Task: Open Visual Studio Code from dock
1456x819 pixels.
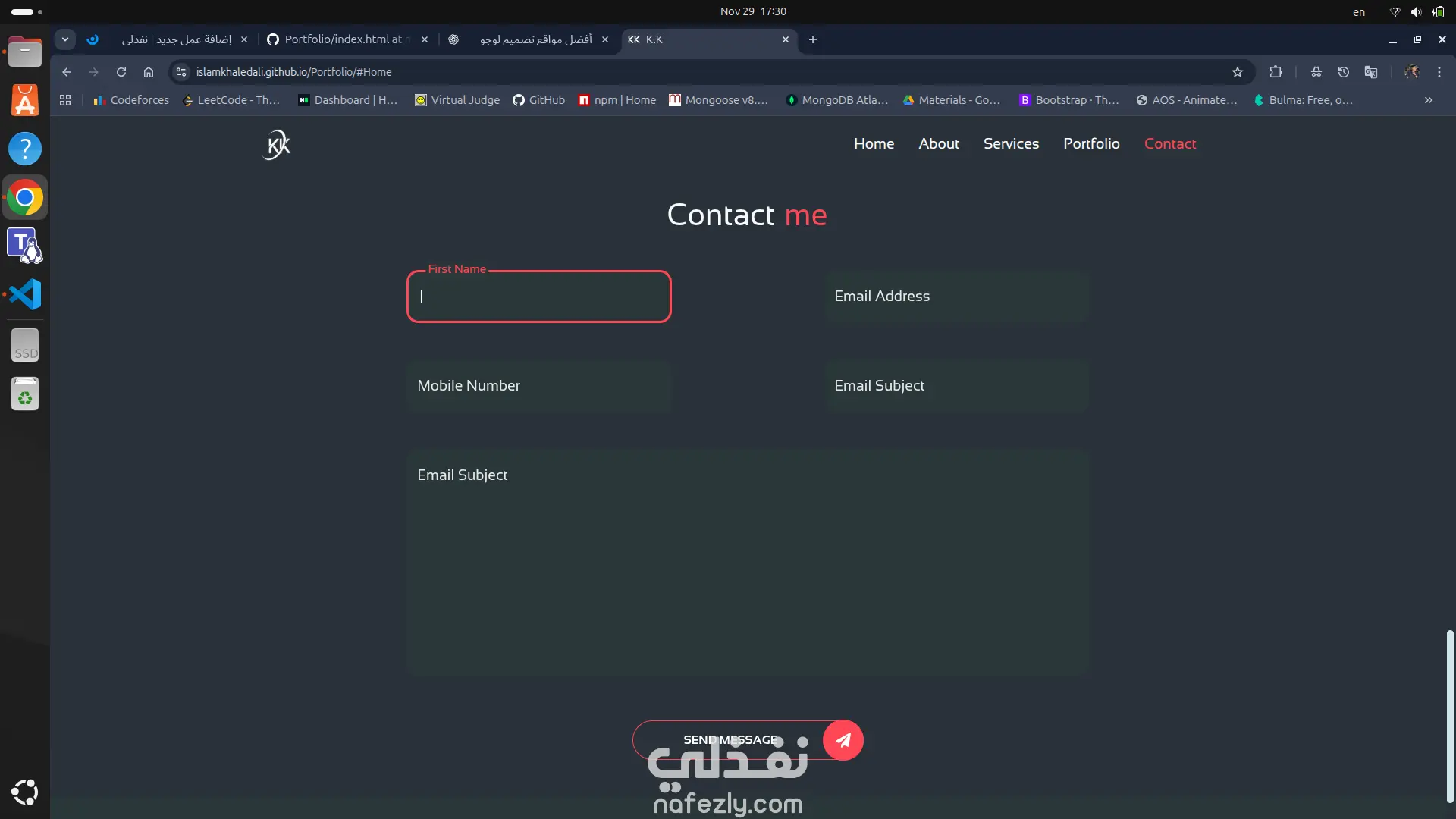Action: (25, 294)
